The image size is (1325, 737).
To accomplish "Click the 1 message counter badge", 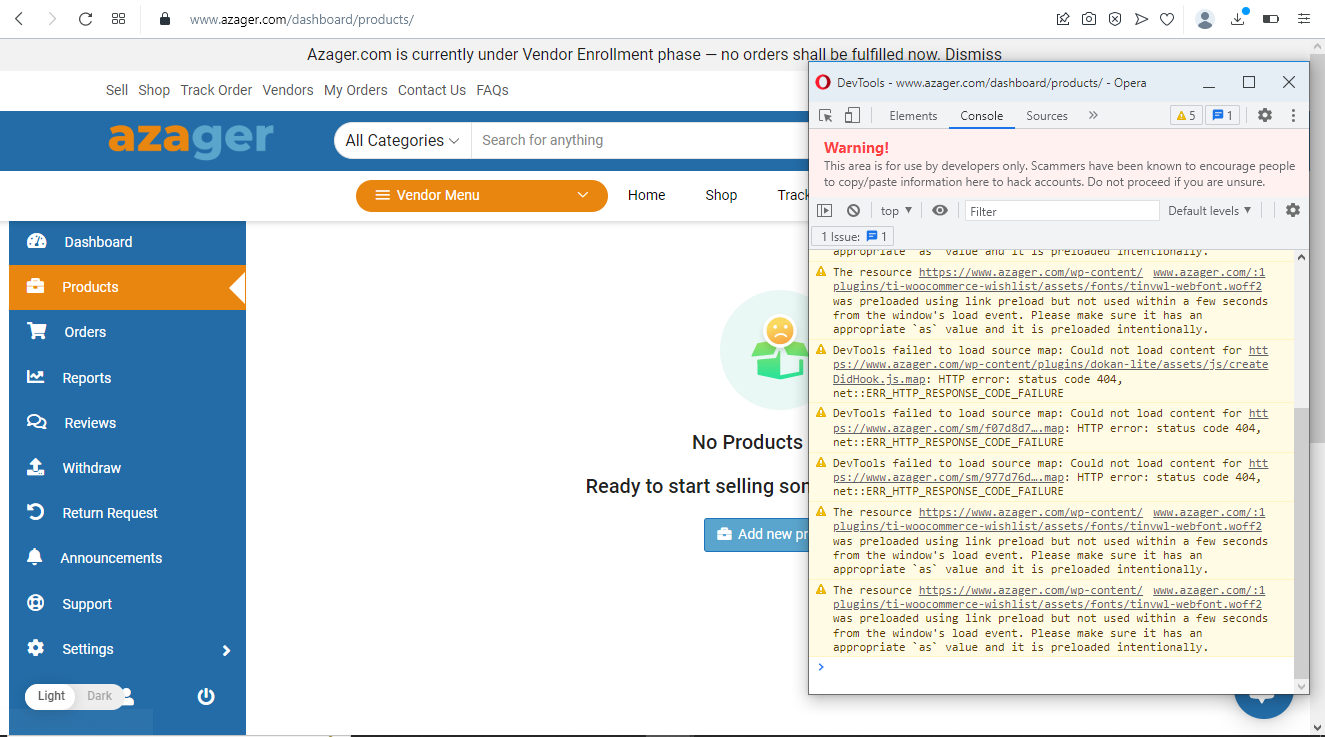I will pos(1222,116).
